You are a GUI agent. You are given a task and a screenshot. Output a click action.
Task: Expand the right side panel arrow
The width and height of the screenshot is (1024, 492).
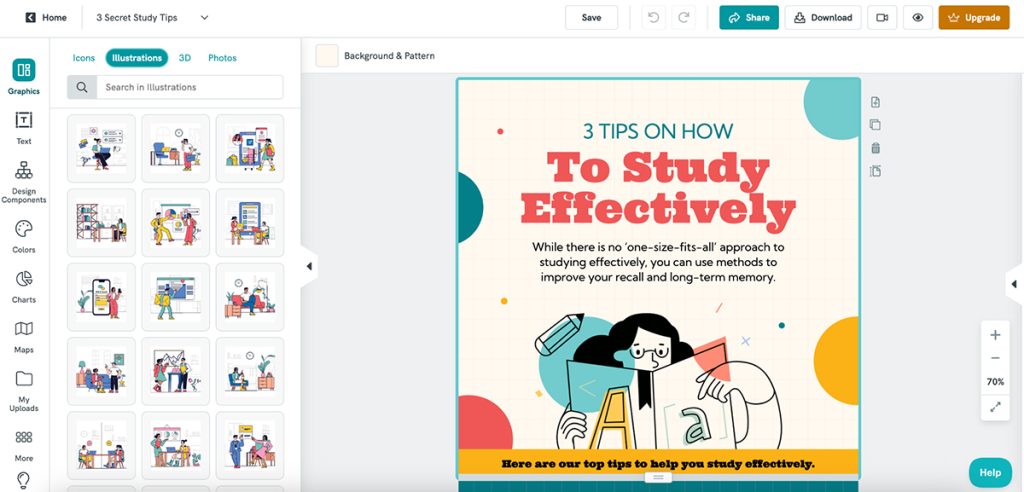point(1014,284)
